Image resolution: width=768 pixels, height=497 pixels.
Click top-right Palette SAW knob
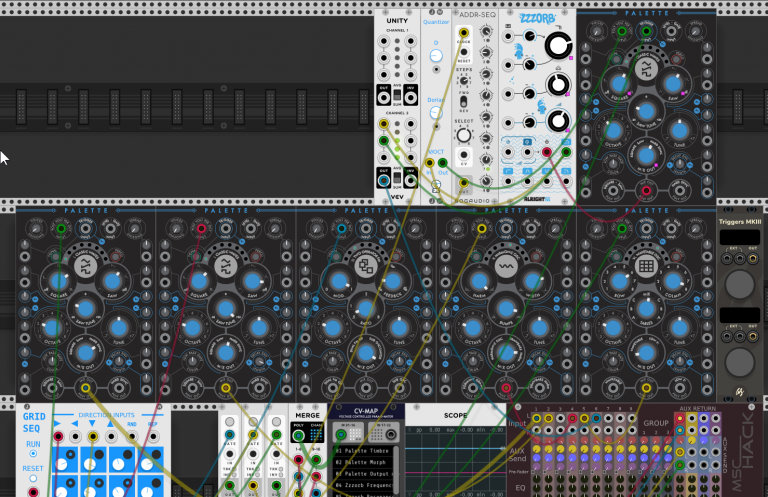[673, 84]
